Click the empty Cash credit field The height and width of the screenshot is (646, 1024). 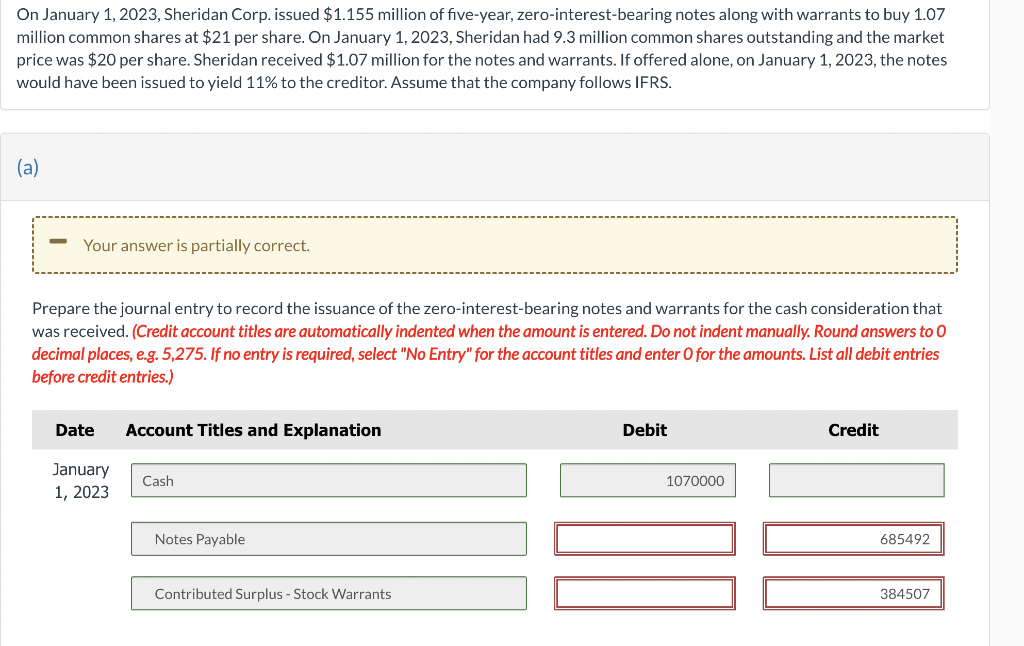(x=855, y=480)
